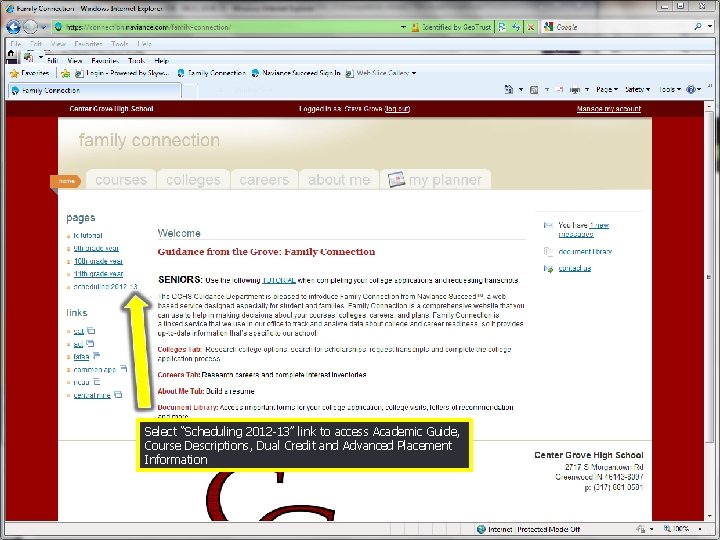Open the about me tab
This screenshot has height=540, width=720.
pyautogui.click(x=339, y=180)
